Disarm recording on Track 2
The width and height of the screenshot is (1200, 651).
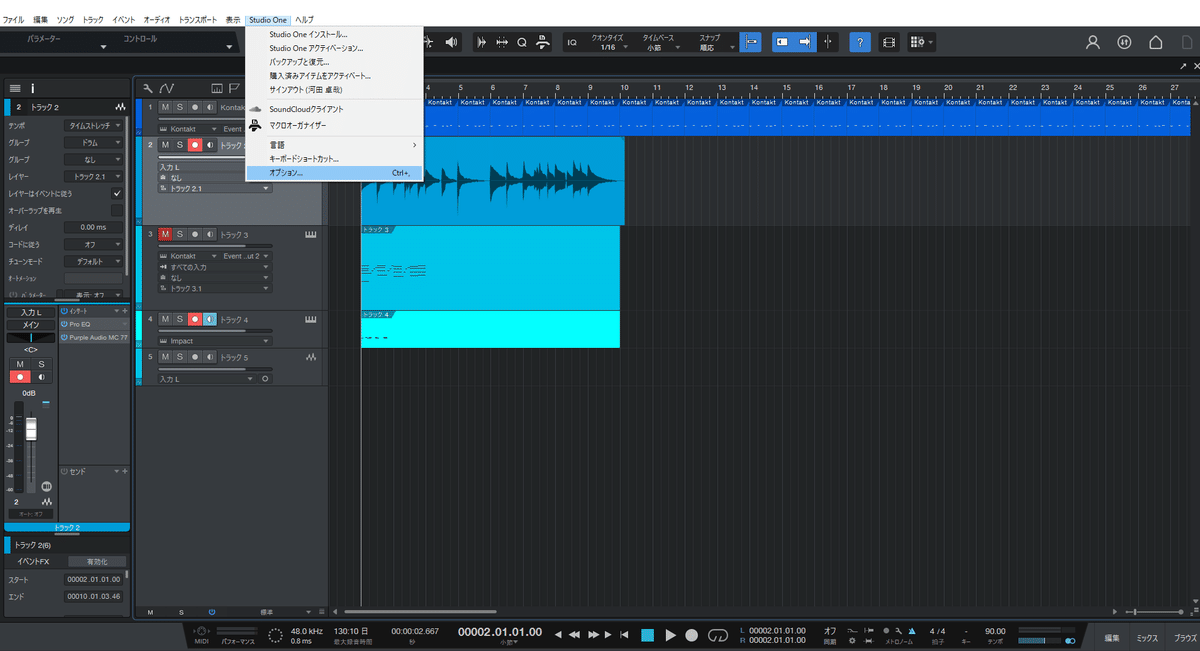195,145
